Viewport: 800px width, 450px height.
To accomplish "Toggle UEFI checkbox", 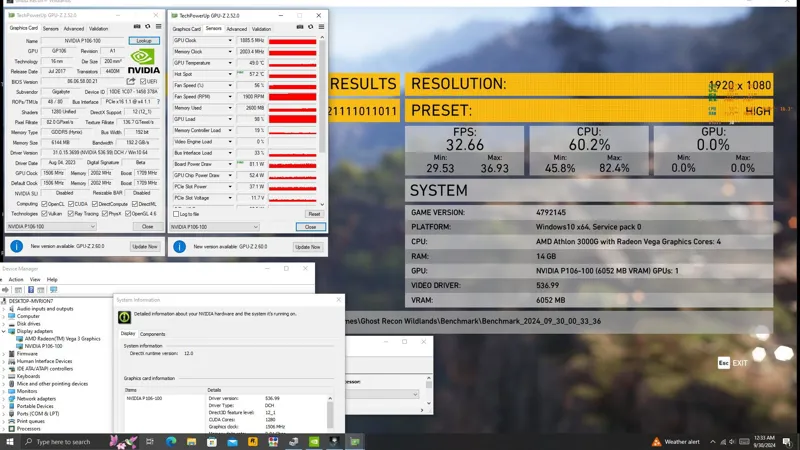I will (143, 82).
